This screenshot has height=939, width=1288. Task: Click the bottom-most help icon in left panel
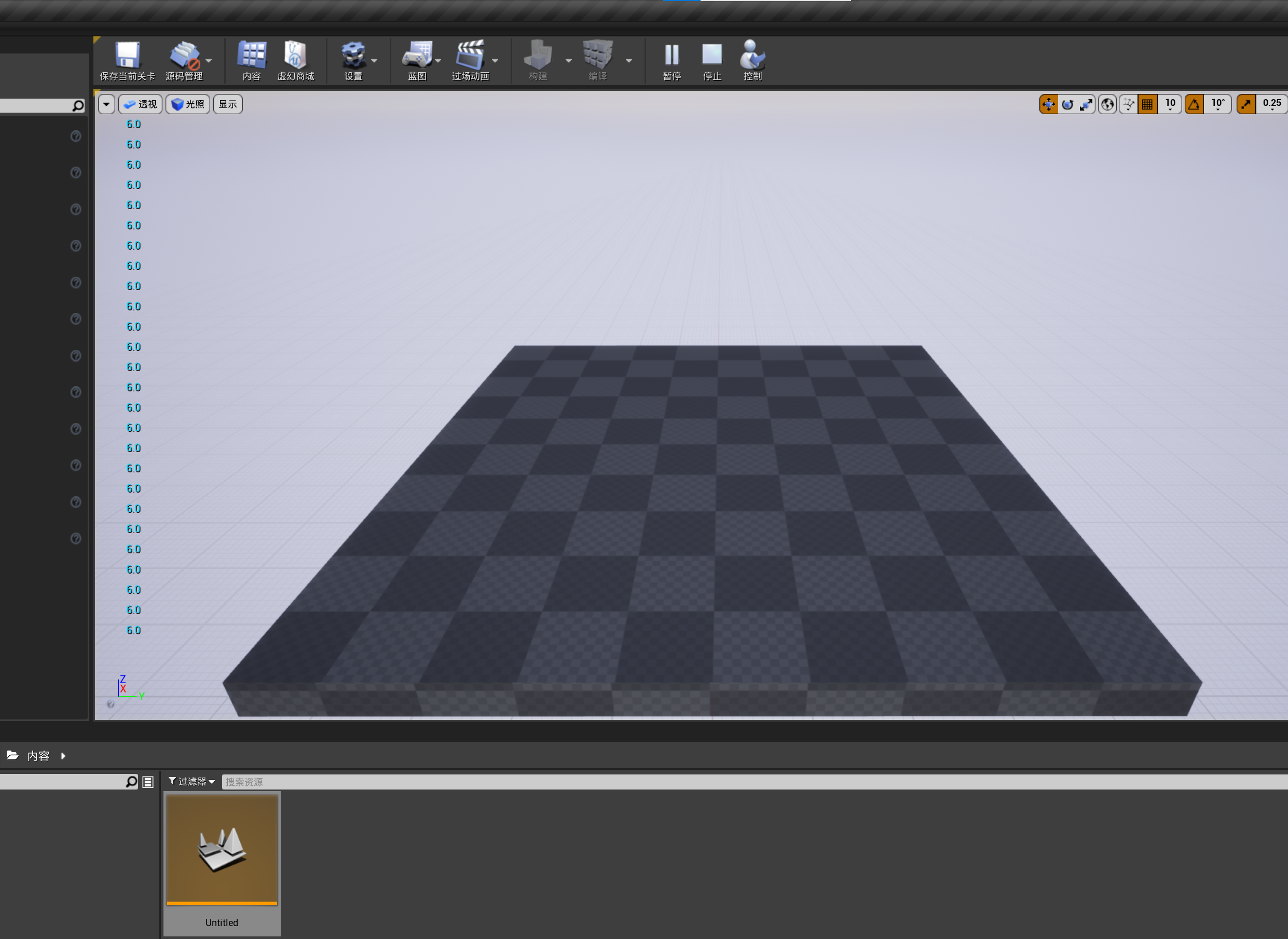pos(76,538)
